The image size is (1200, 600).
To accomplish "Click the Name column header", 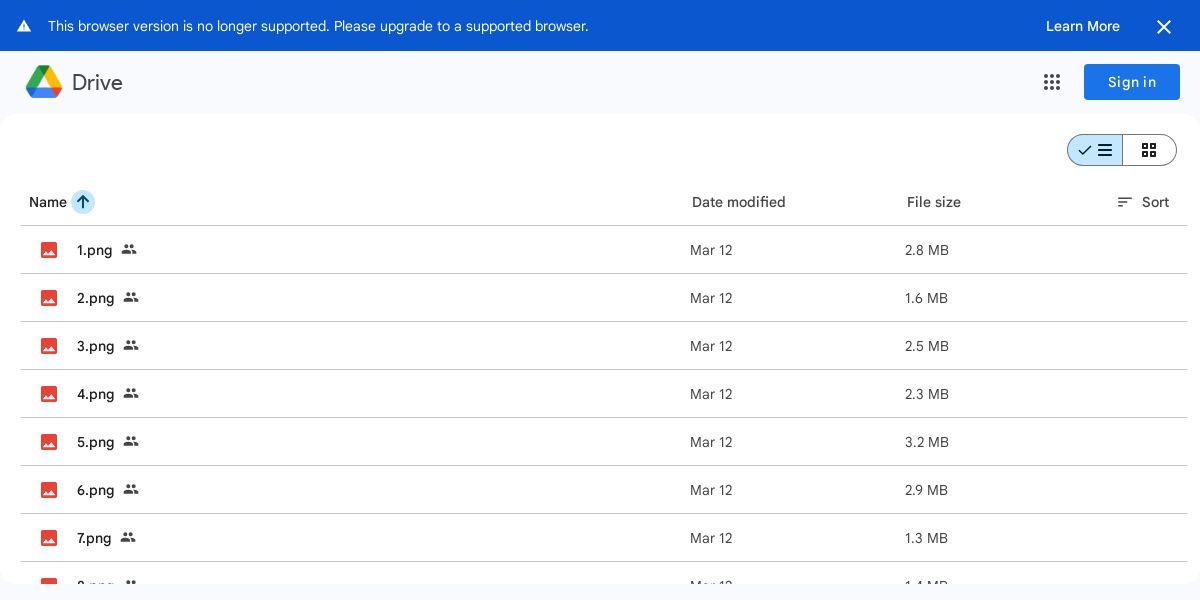I will (48, 202).
